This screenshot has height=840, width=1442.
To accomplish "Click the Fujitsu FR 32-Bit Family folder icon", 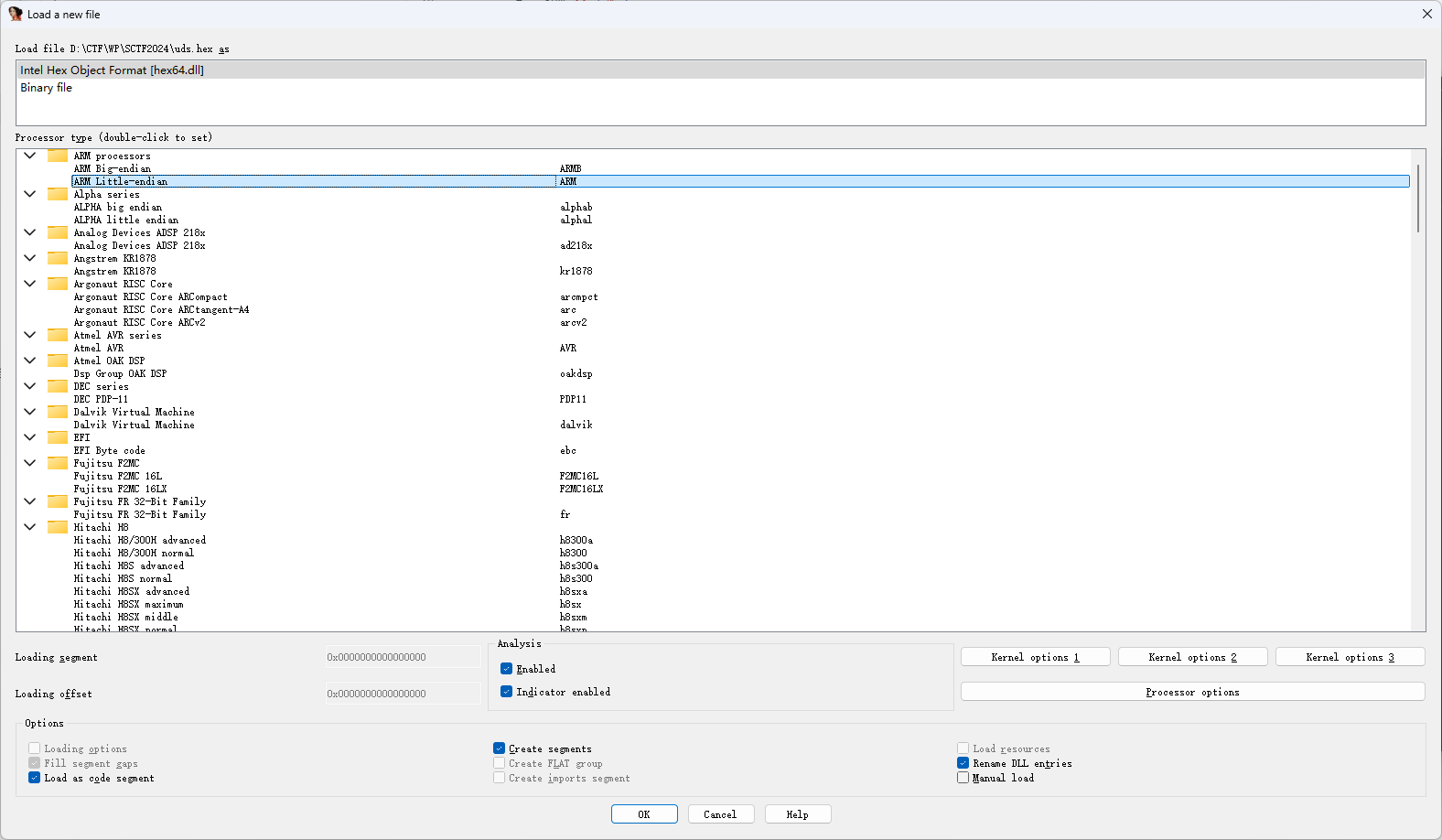I will (x=58, y=501).
